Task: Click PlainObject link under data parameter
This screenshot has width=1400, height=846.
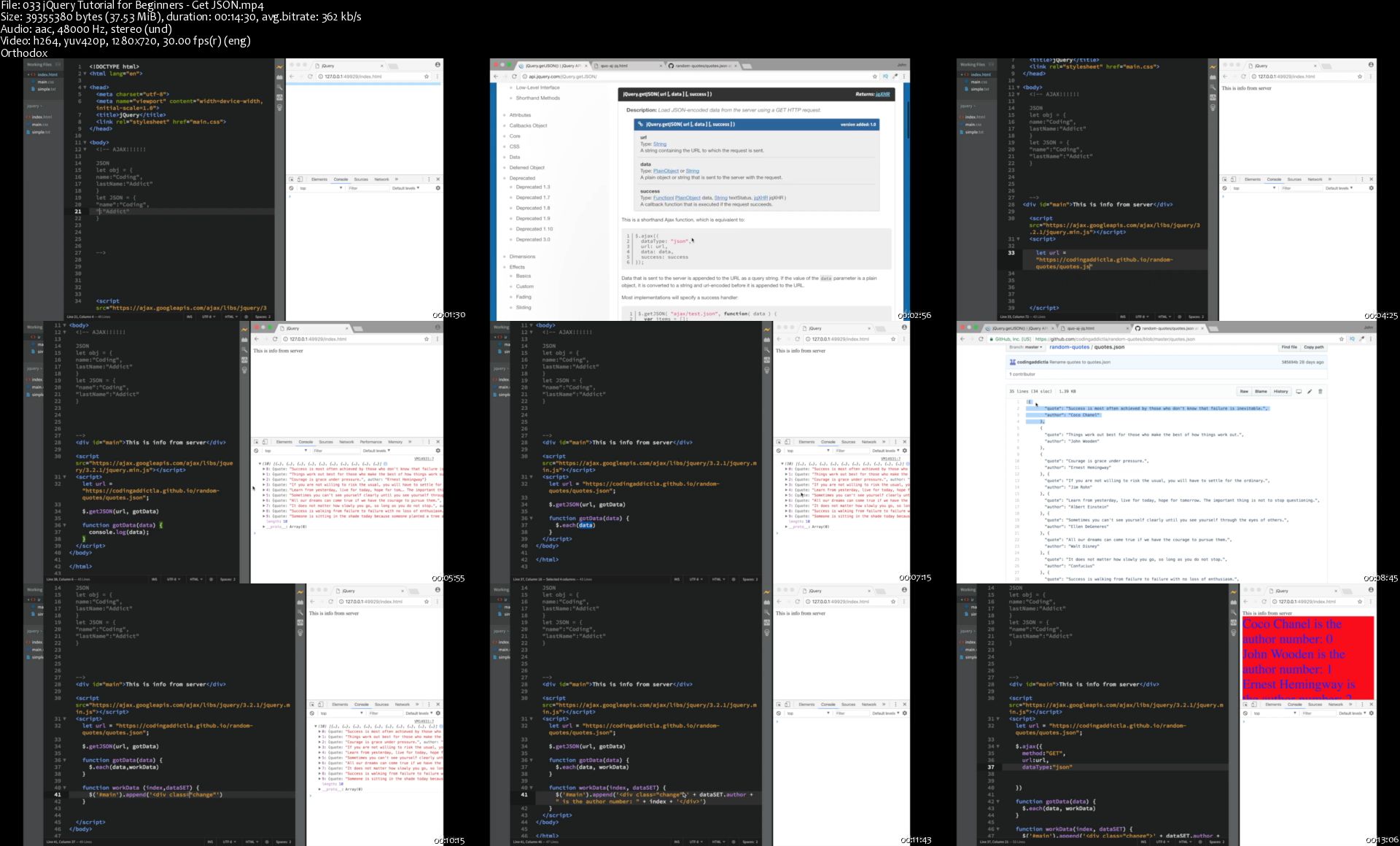Action: [666, 171]
